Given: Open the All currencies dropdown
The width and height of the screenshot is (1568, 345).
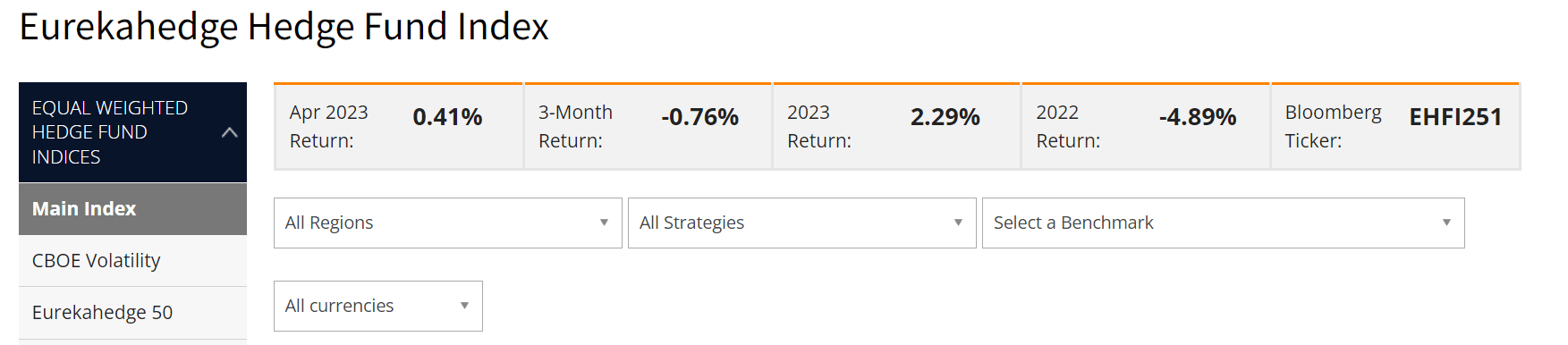Looking at the screenshot, I should point(378,306).
